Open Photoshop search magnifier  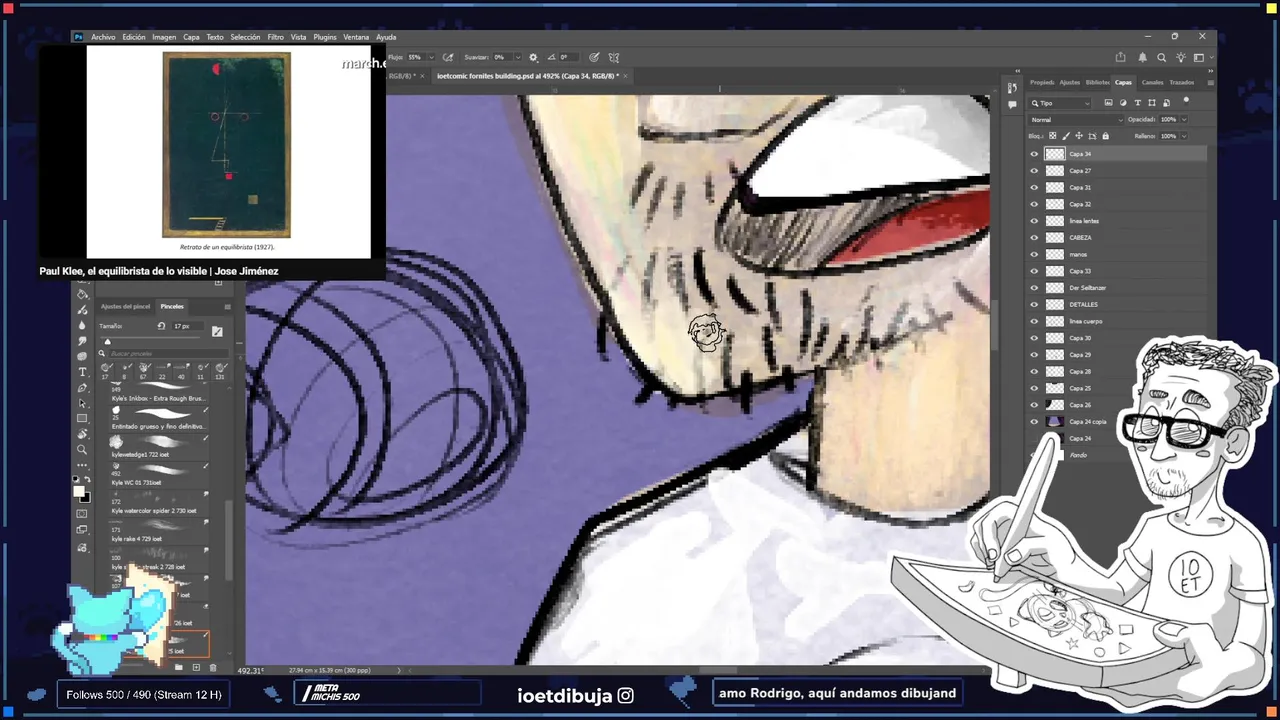tap(1161, 57)
